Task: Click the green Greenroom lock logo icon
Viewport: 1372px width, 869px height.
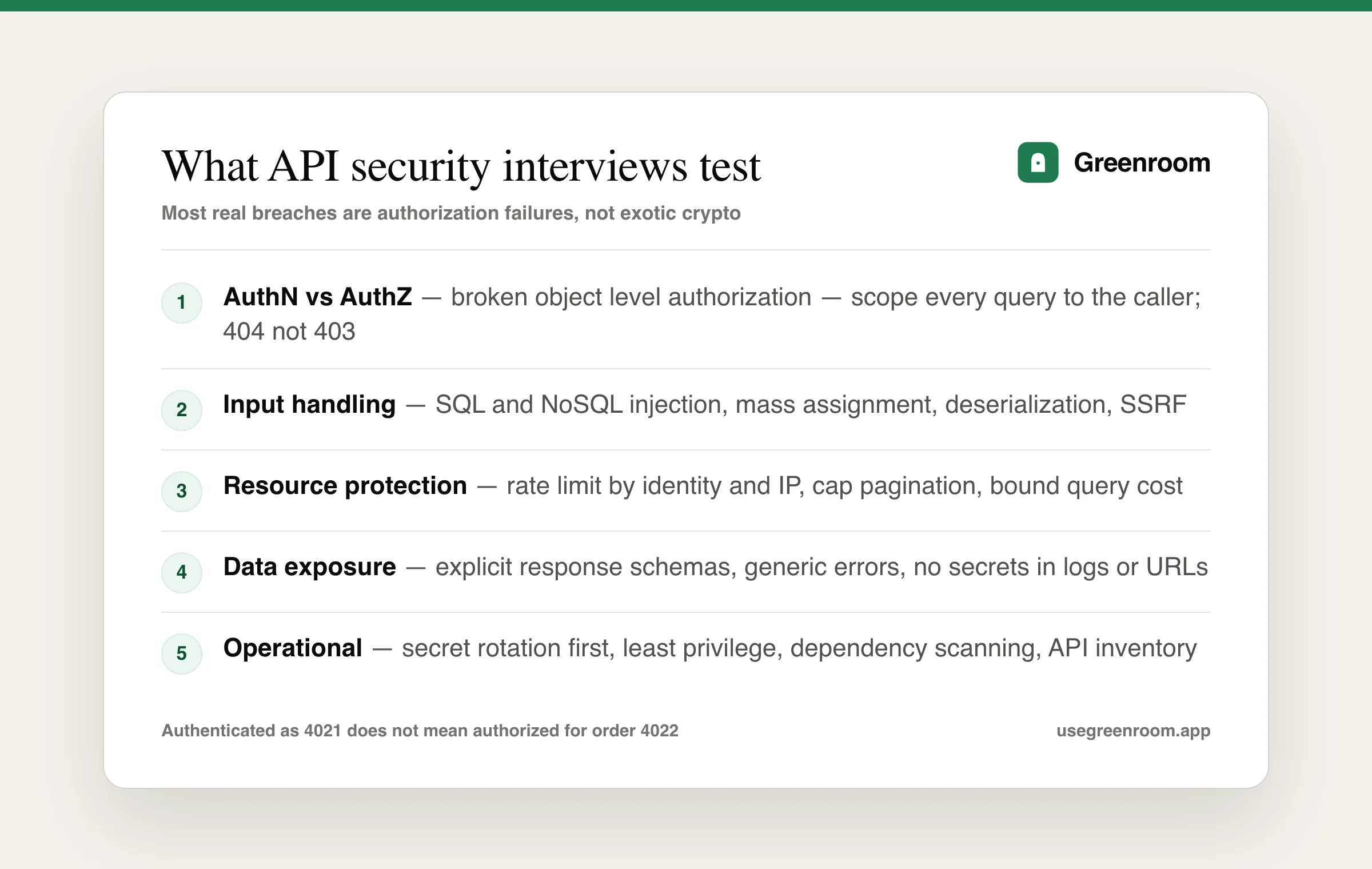Action: [1038, 162]
